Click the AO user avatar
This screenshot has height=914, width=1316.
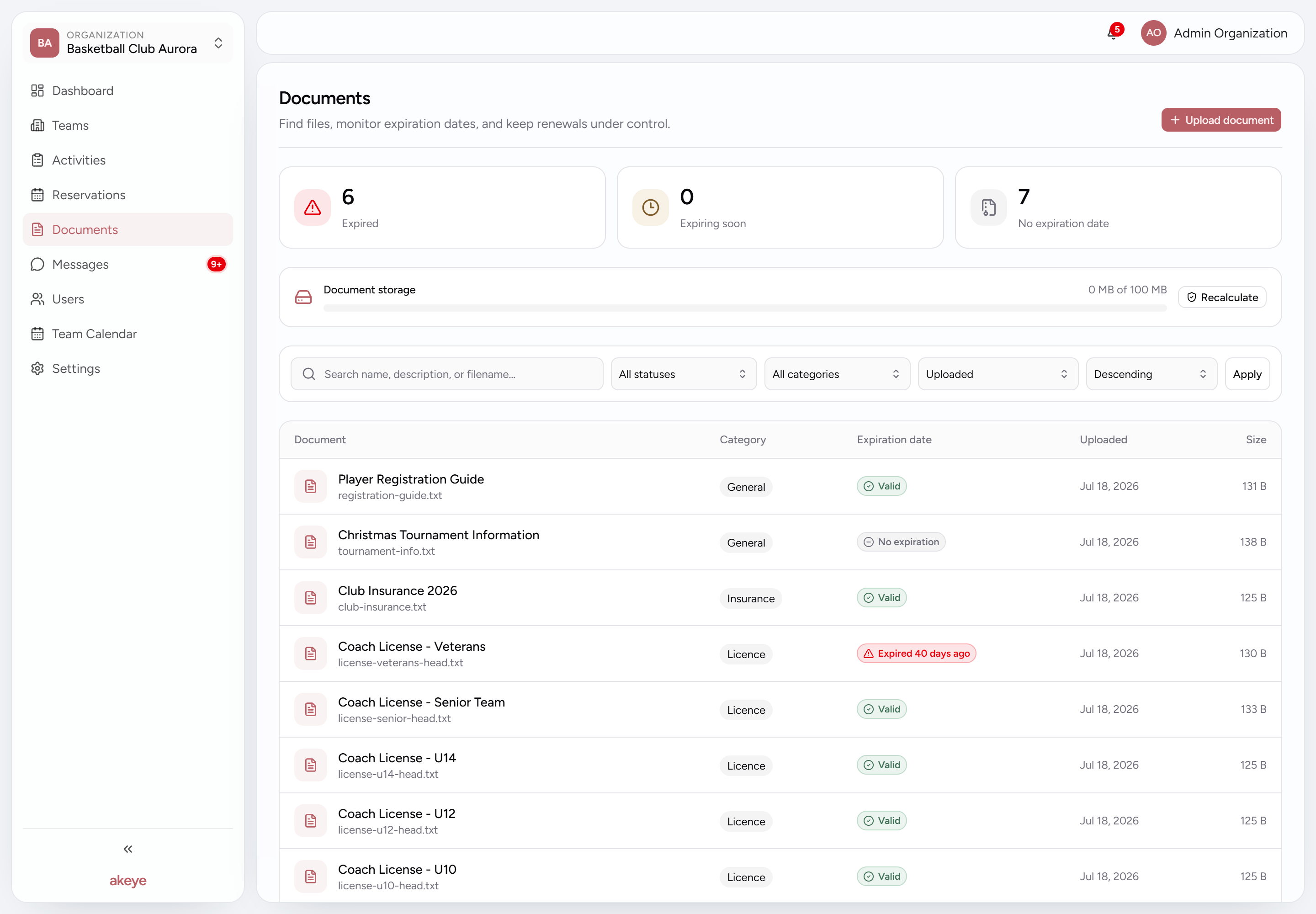(1153, 33)
